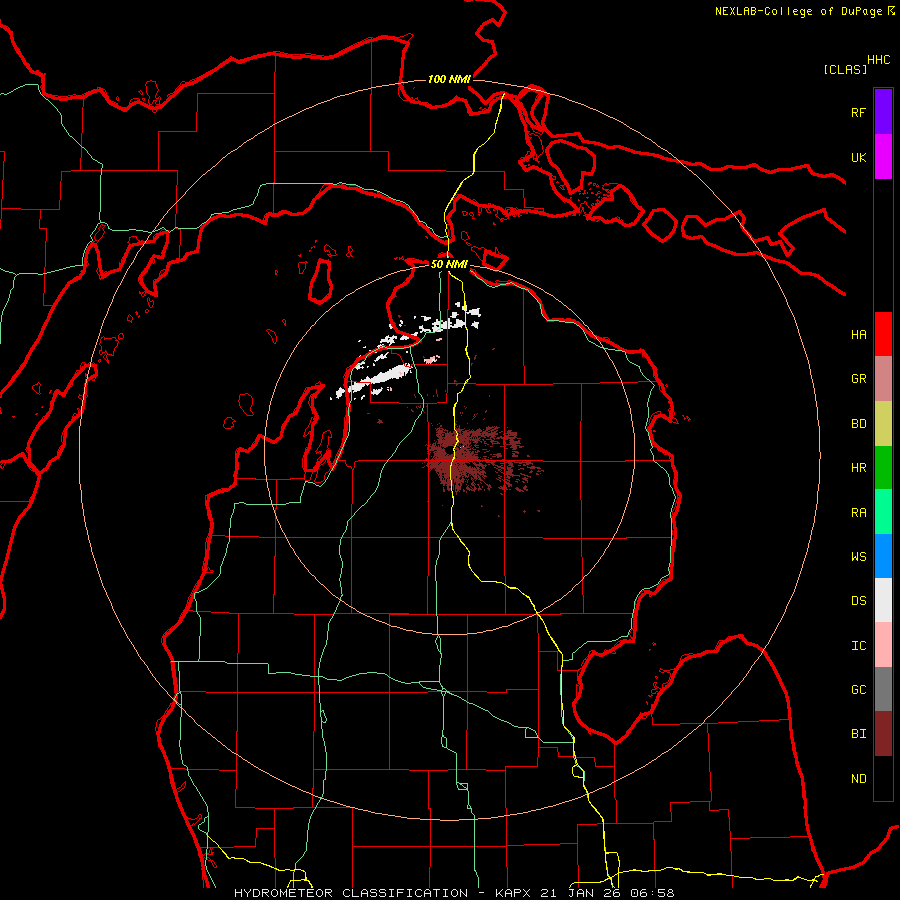Click the 100 NMI range ring label
This screenshot has height=900, width=900.
449,79
